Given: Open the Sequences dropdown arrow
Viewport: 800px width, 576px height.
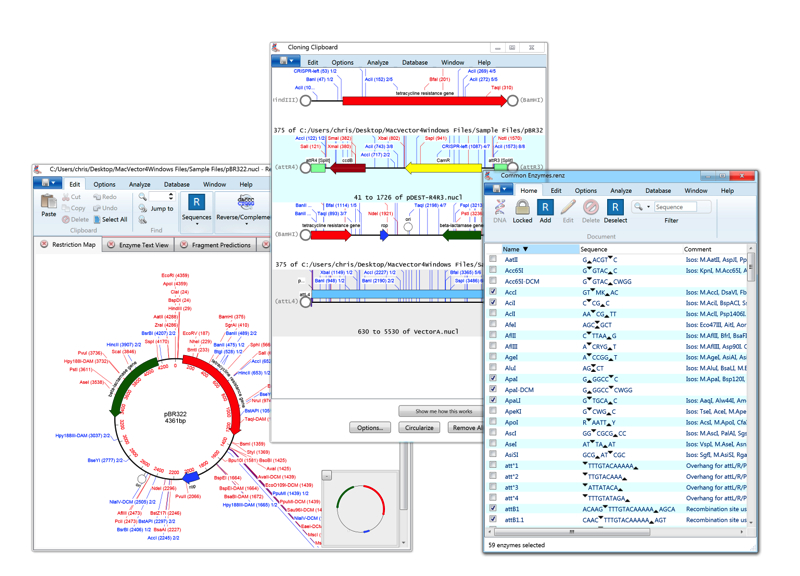Looking at the screenshot, I should coord(197,223).
